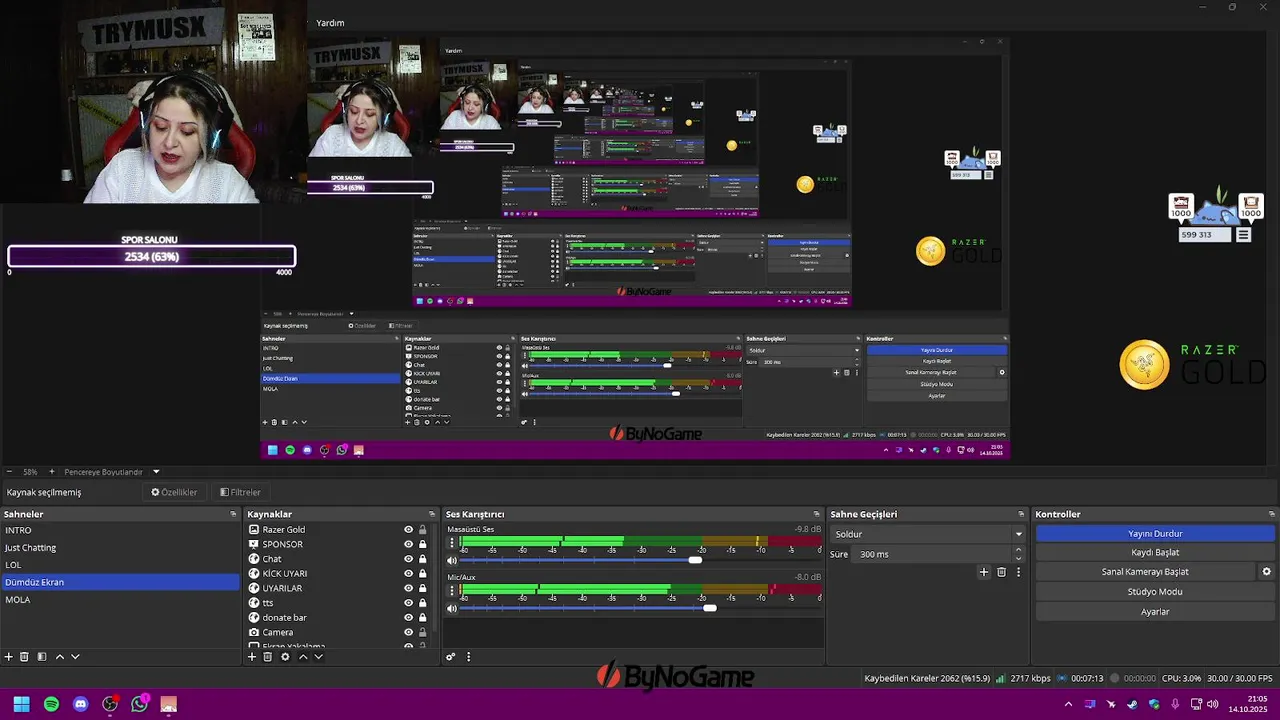
Task: Toggle the lock on the donate bar source
Action: (x=422, y=618)
